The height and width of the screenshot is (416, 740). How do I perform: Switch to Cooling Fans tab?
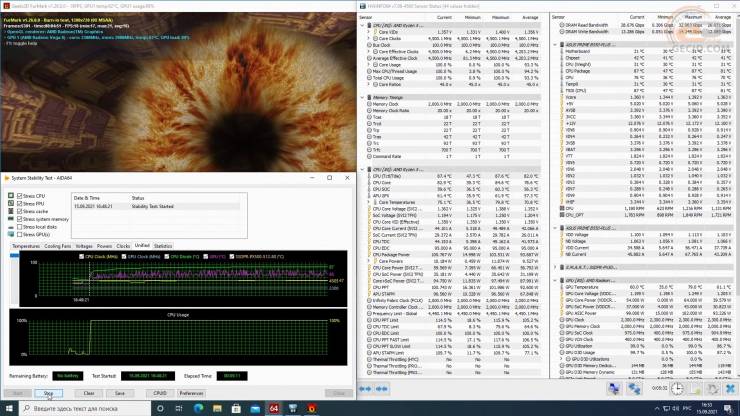pyautogui.click(x=58, y=246)
